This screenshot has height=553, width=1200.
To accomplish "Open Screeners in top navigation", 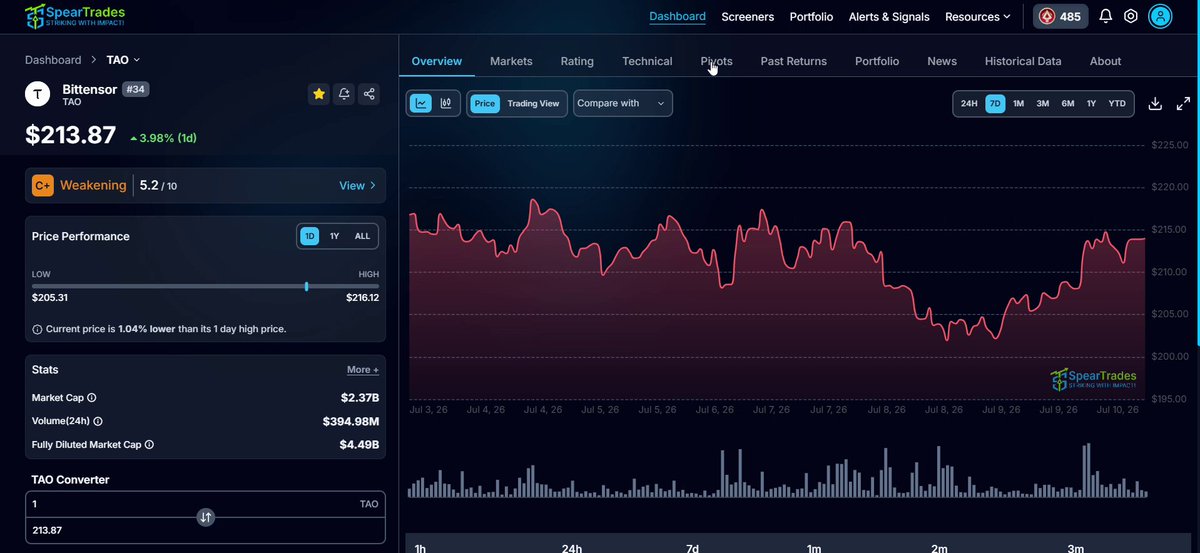I will (x=748, y=17).
